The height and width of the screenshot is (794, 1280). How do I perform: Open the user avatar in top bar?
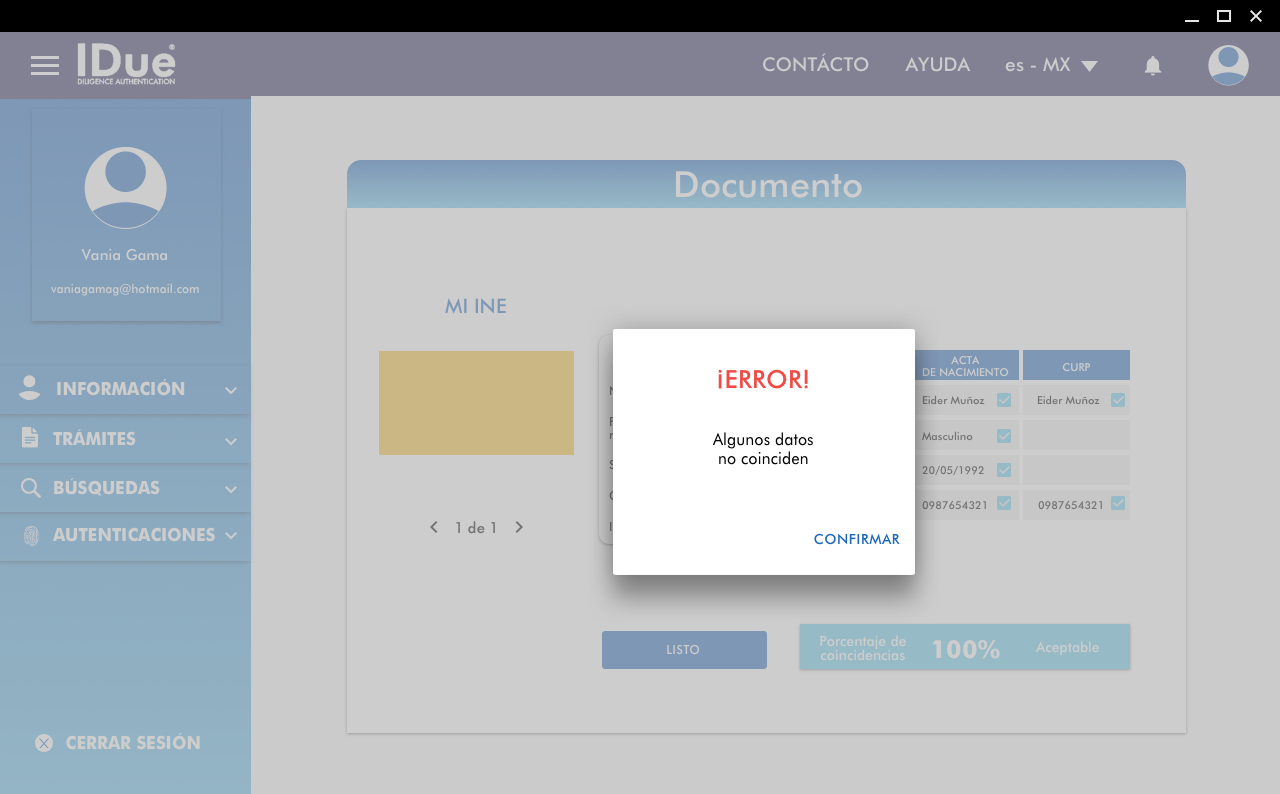(1227, 65)
